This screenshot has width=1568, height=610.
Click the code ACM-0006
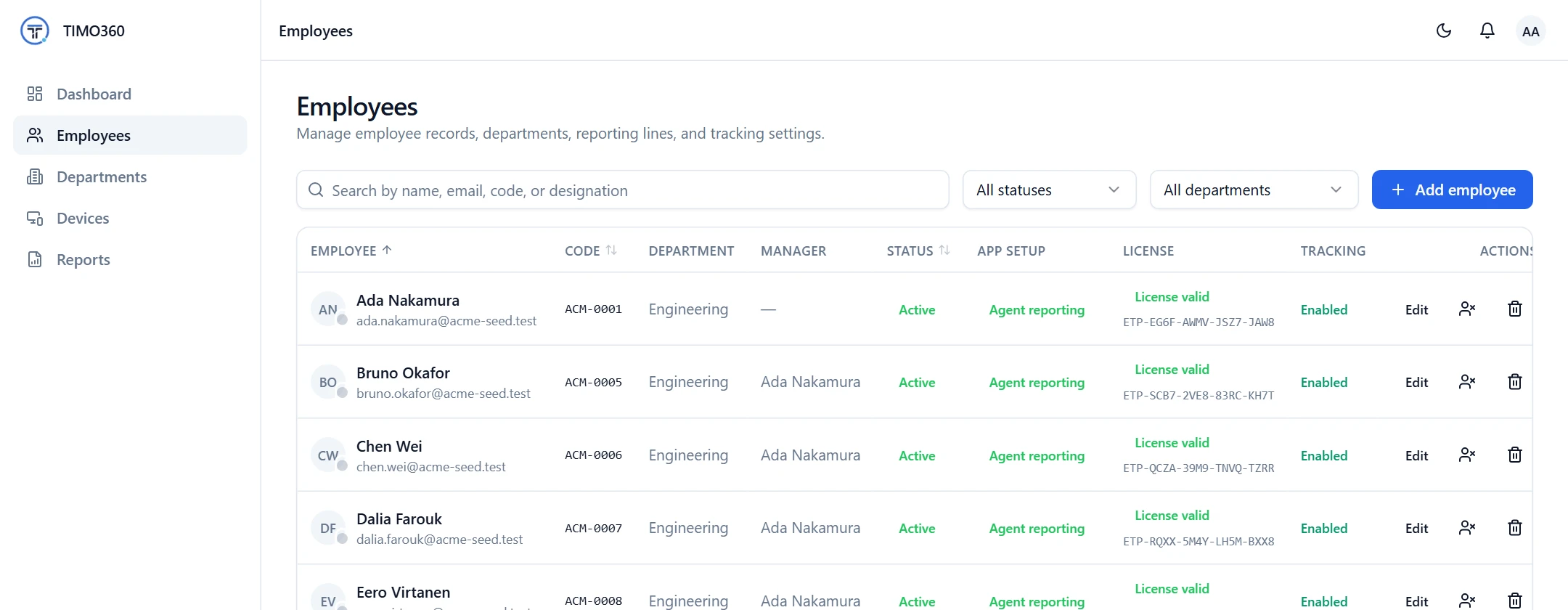point(593,455)
